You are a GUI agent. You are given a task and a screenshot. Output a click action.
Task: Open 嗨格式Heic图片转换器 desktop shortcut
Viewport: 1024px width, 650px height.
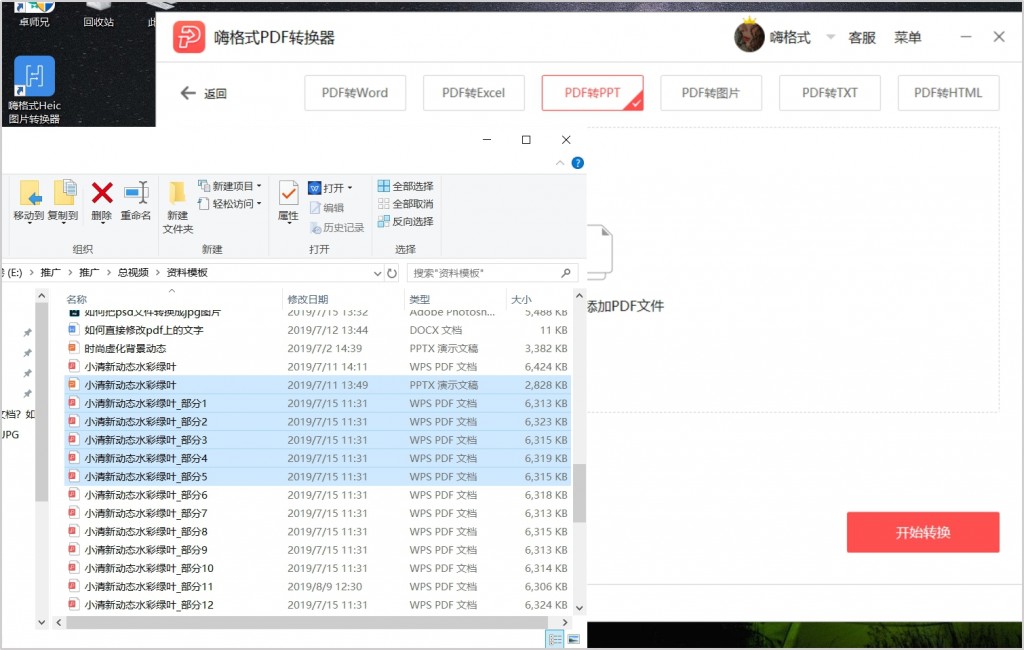[35, 90]
